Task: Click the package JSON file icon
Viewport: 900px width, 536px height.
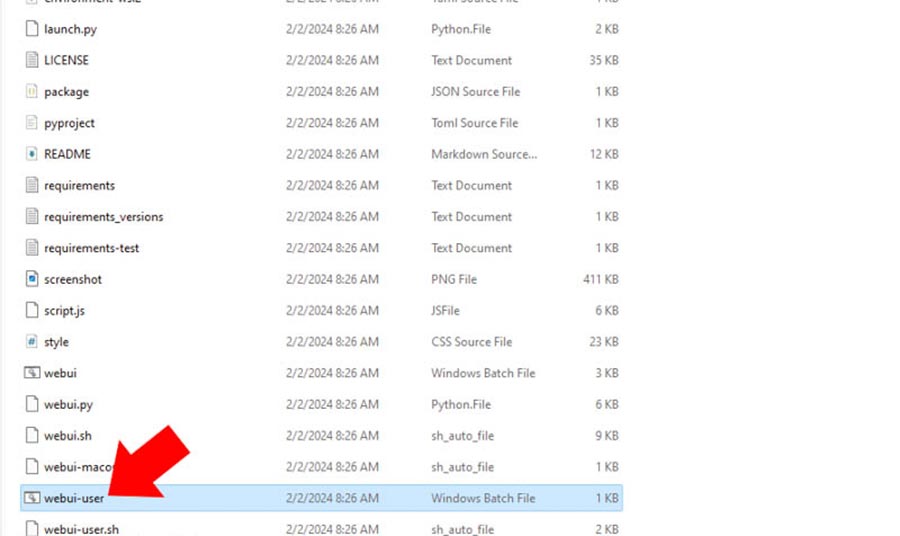Action: pyautogui.click(x=32, y=92)
